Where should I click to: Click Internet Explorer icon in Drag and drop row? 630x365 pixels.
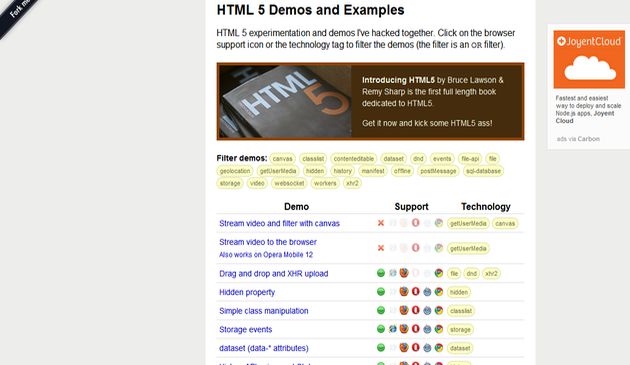pos(393,273)
